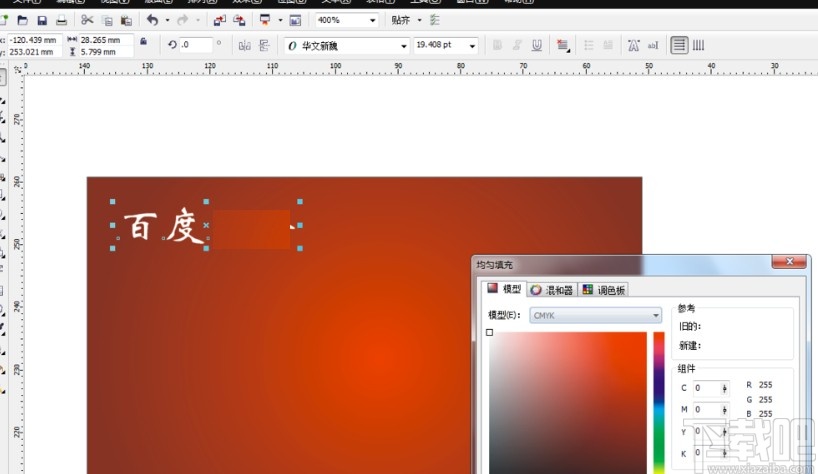Save the document with the floppy icon
The height and width of the screenshot is (474, 818).
pos(42,20)
